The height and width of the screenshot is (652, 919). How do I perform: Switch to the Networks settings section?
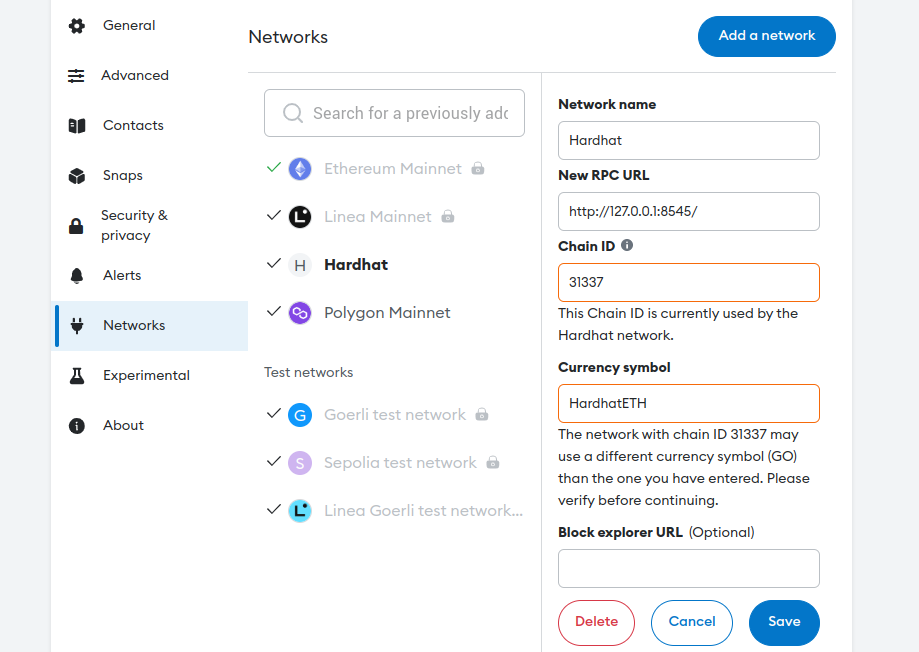point(134,325)
